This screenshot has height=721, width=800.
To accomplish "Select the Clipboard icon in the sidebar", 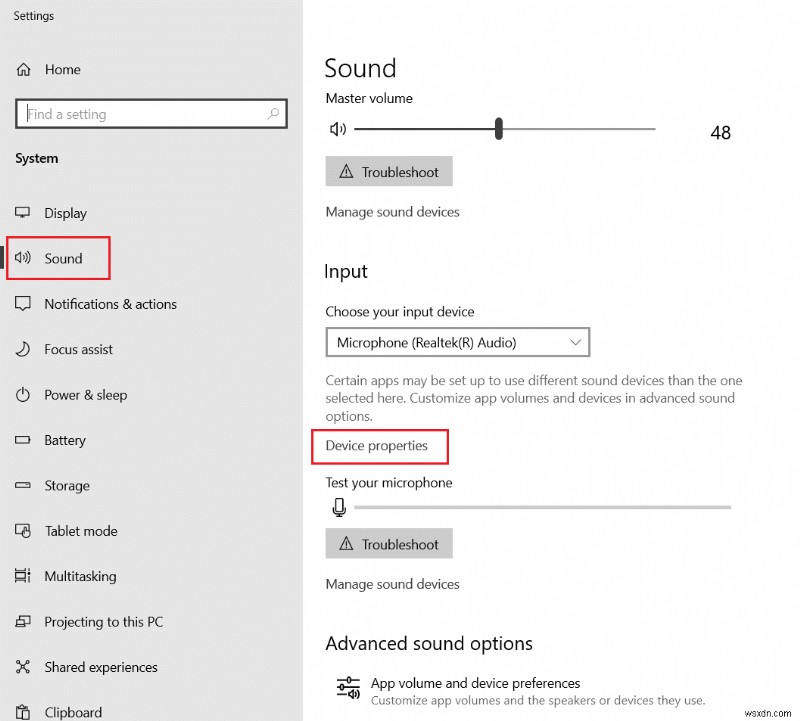I will [22, 711].
